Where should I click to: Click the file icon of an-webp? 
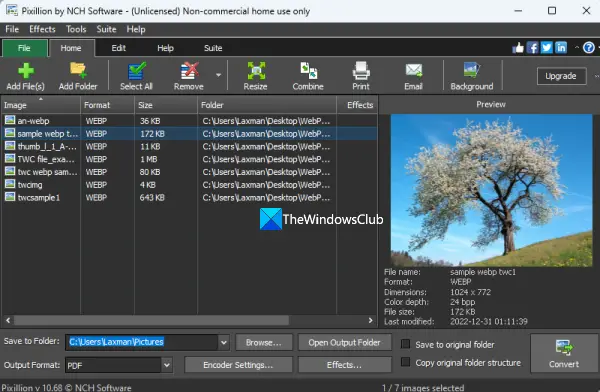[10, 121]
